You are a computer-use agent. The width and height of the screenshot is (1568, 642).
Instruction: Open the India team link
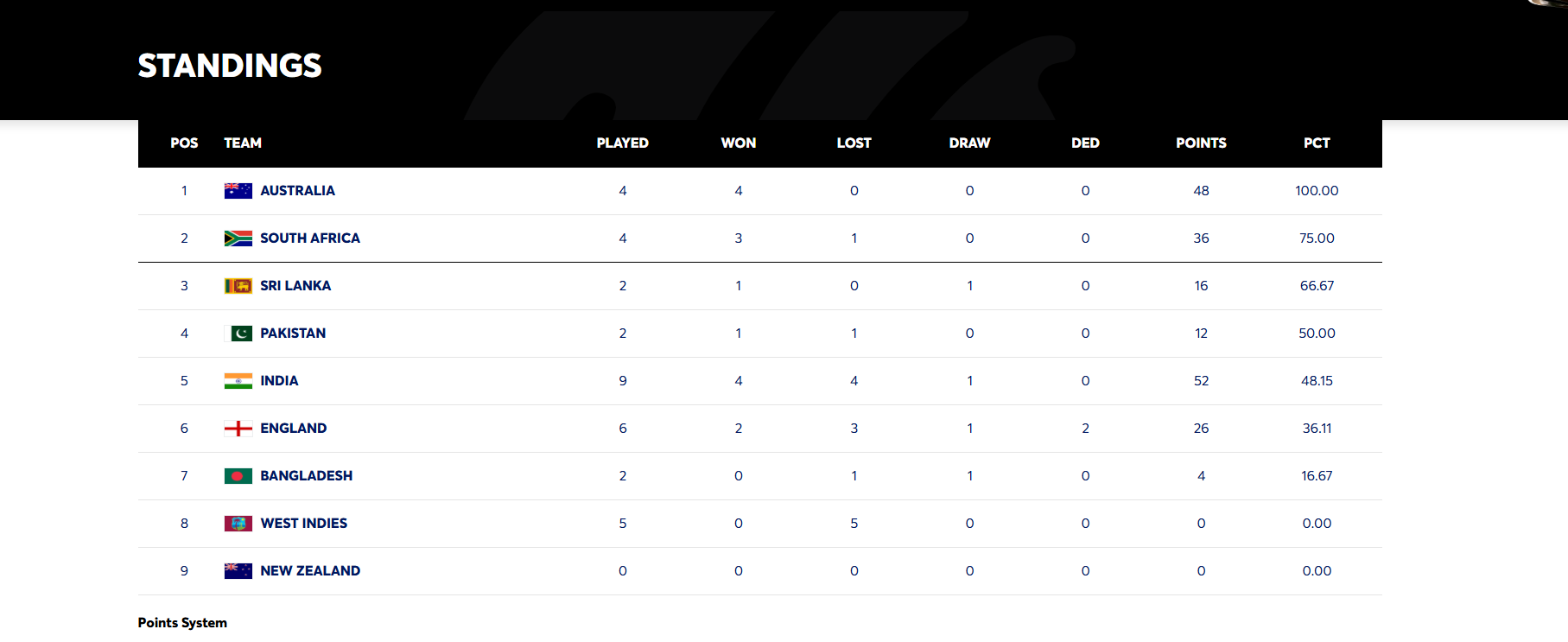coord(279,381)
